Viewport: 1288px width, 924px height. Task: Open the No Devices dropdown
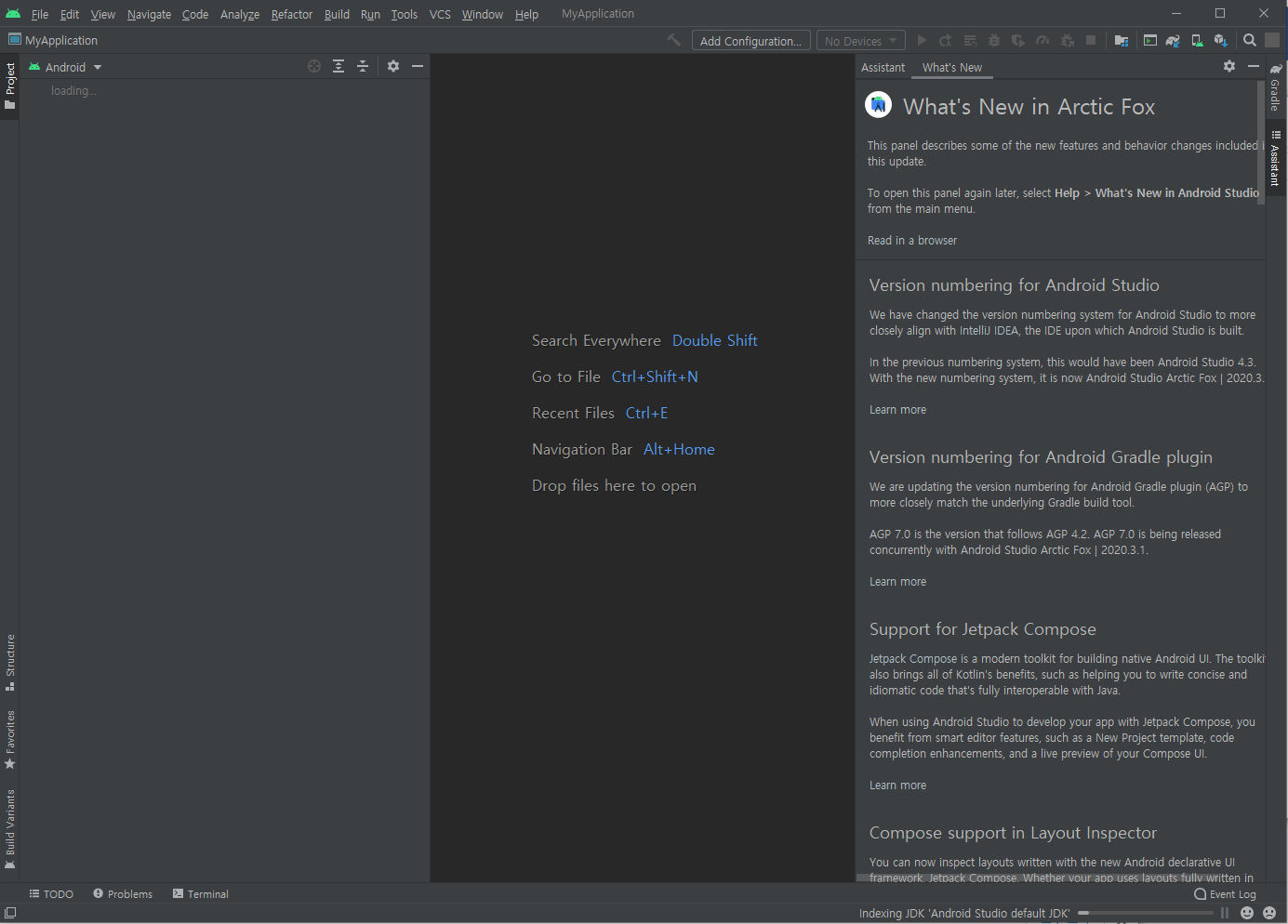(x=860, y=41)
